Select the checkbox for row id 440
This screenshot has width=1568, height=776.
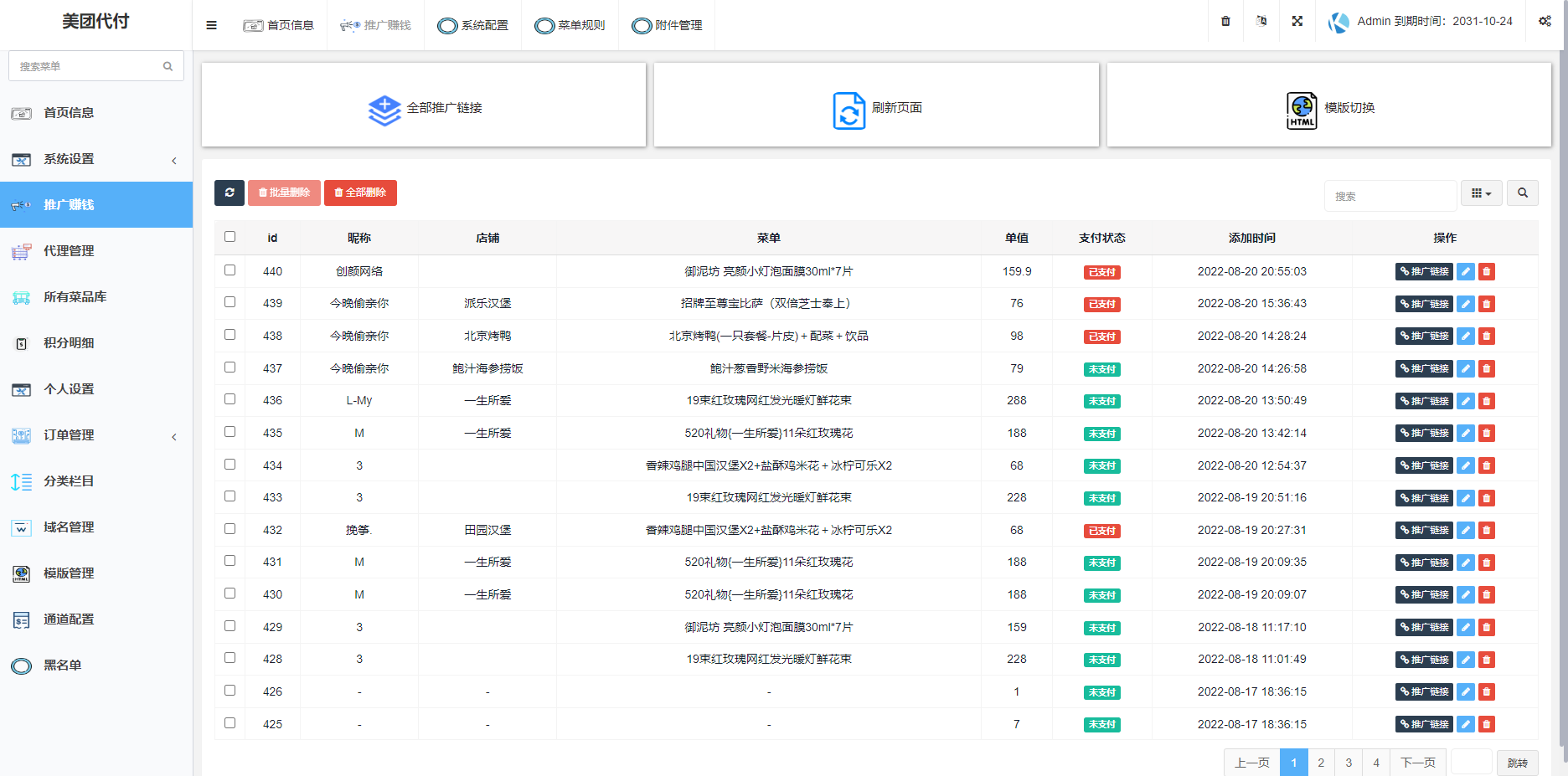point(229,269)
